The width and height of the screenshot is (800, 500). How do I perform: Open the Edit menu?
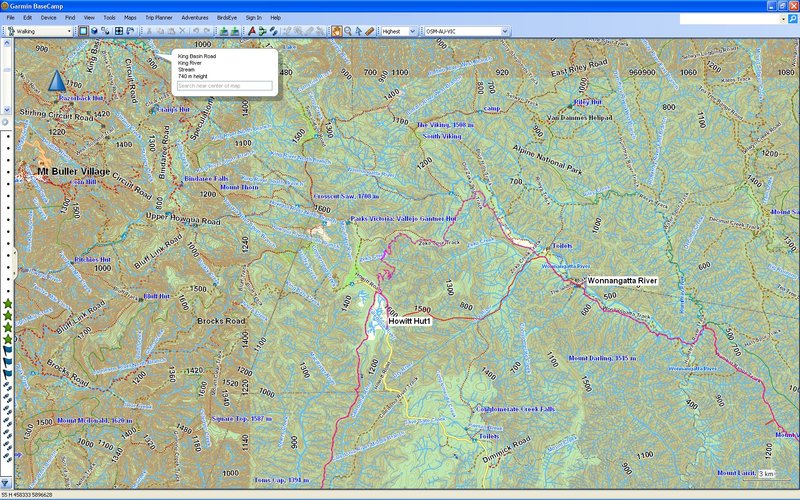pyautogui.click(x=28, y=17)
